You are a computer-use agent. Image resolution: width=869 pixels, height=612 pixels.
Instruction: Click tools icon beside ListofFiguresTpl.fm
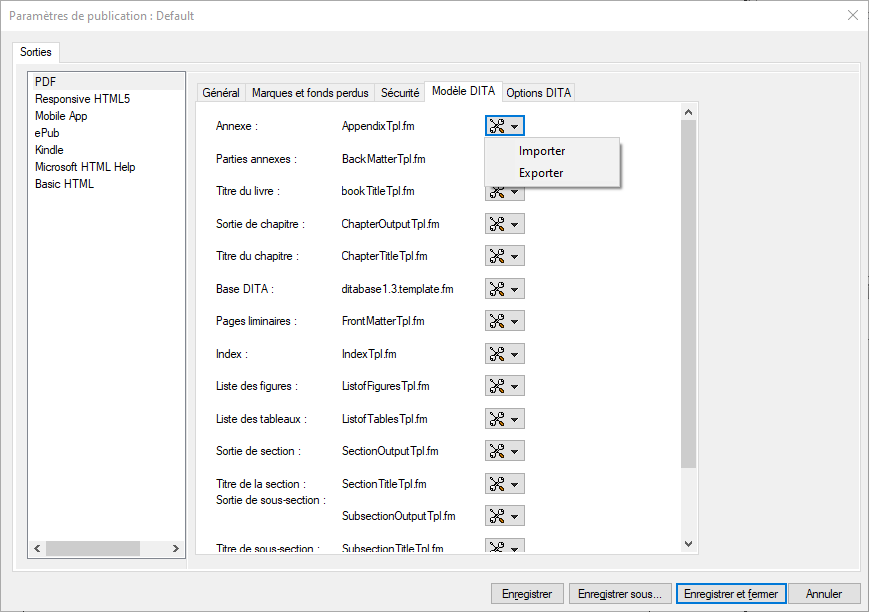click(497, 386)
